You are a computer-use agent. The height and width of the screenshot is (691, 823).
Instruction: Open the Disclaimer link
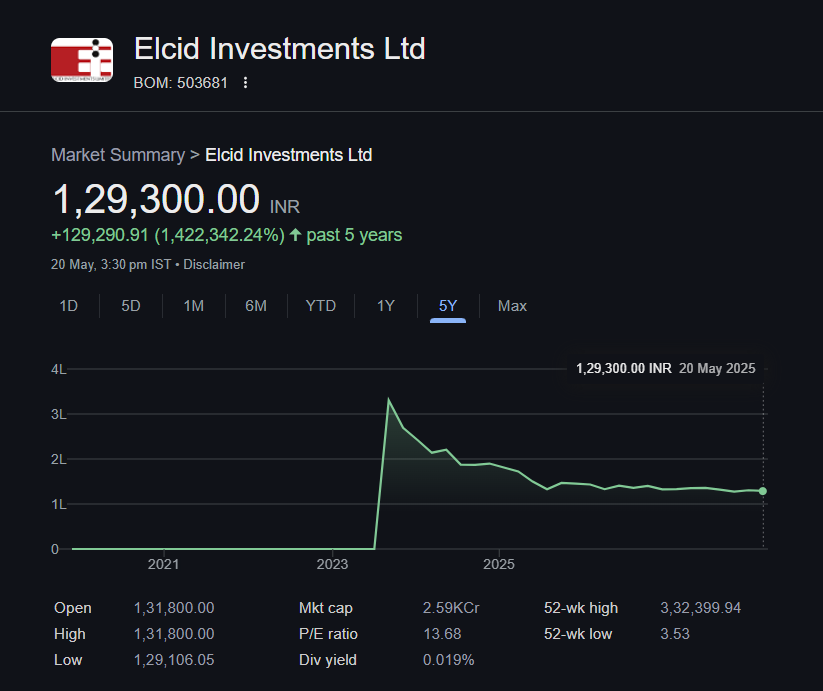(214, 264)
